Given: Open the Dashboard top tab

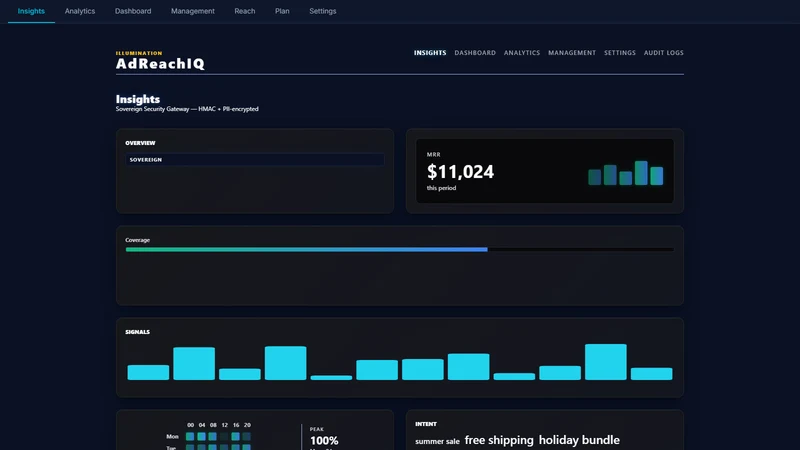Looking at the screenshot, I should pos(133,11).
